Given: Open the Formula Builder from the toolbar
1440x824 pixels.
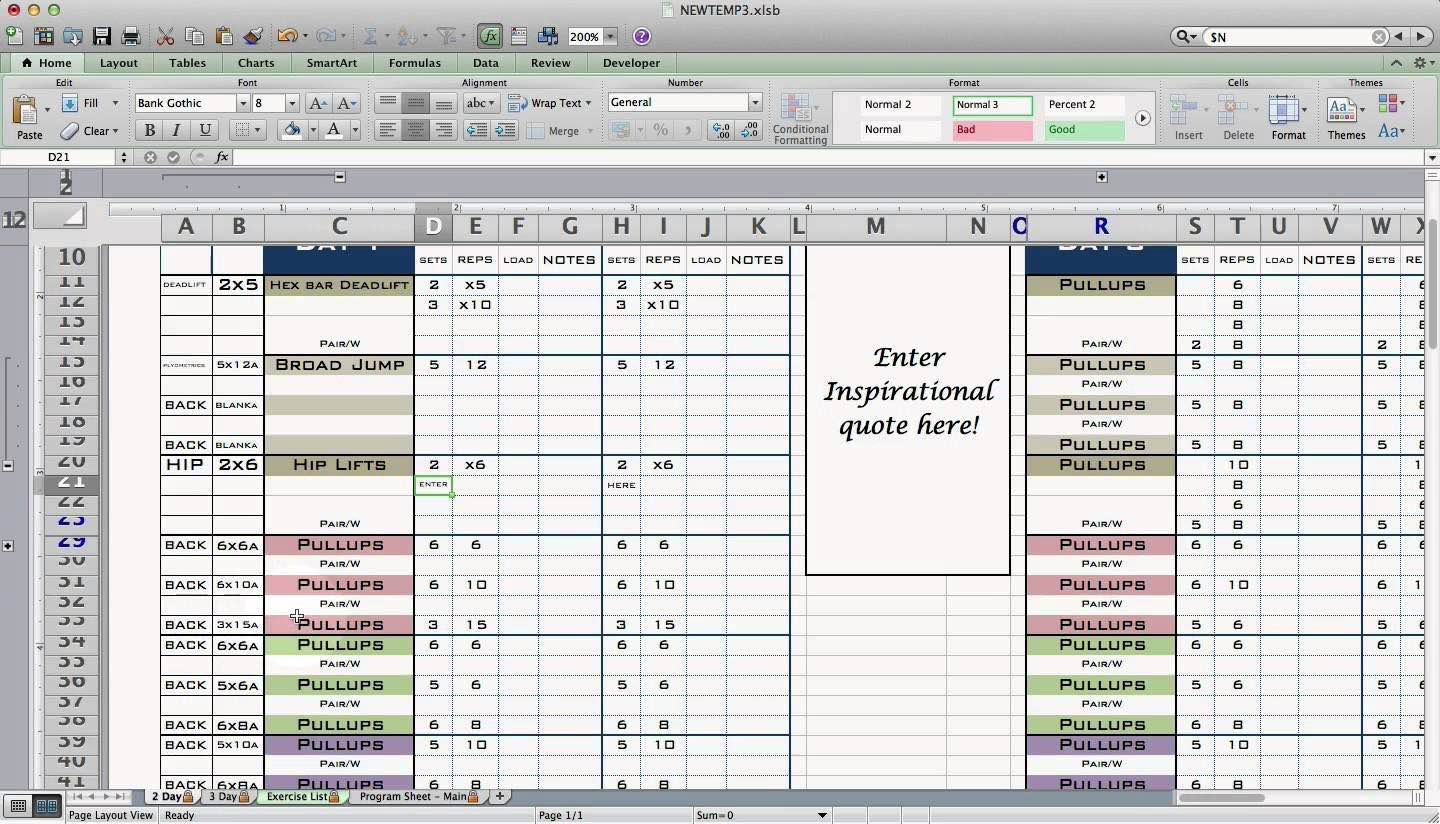Looking at the screenshot, I should click(489, 36).
